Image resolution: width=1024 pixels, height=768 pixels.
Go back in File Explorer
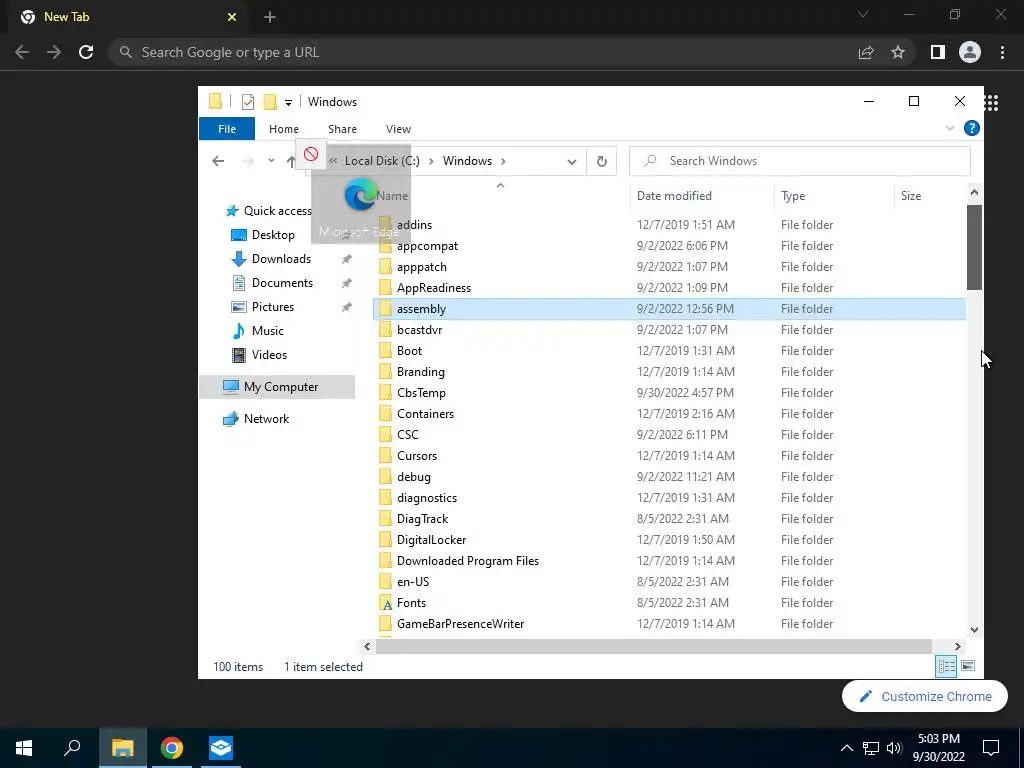click(218, 161)
